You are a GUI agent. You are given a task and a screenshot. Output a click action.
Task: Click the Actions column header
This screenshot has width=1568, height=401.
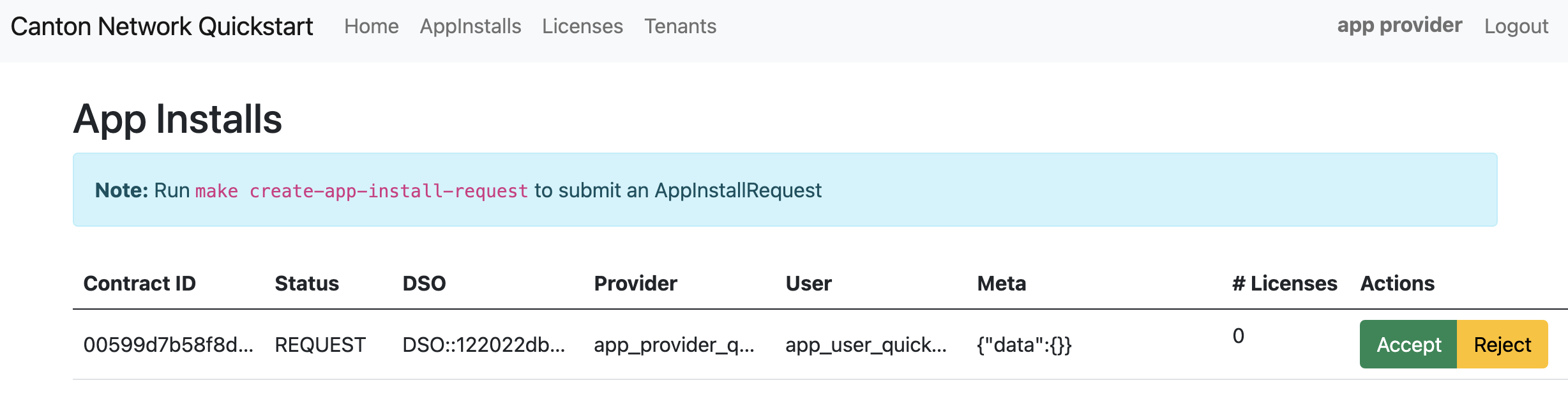tap(1397, 284)
